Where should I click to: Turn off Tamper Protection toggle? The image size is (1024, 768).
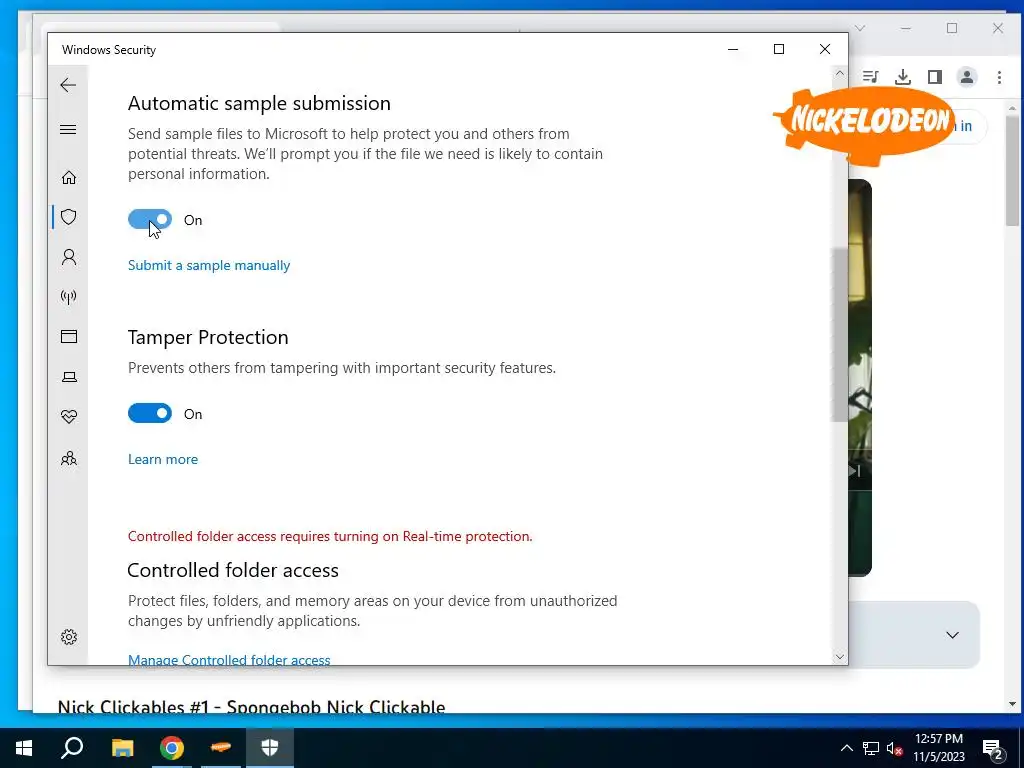pos(150,413)
